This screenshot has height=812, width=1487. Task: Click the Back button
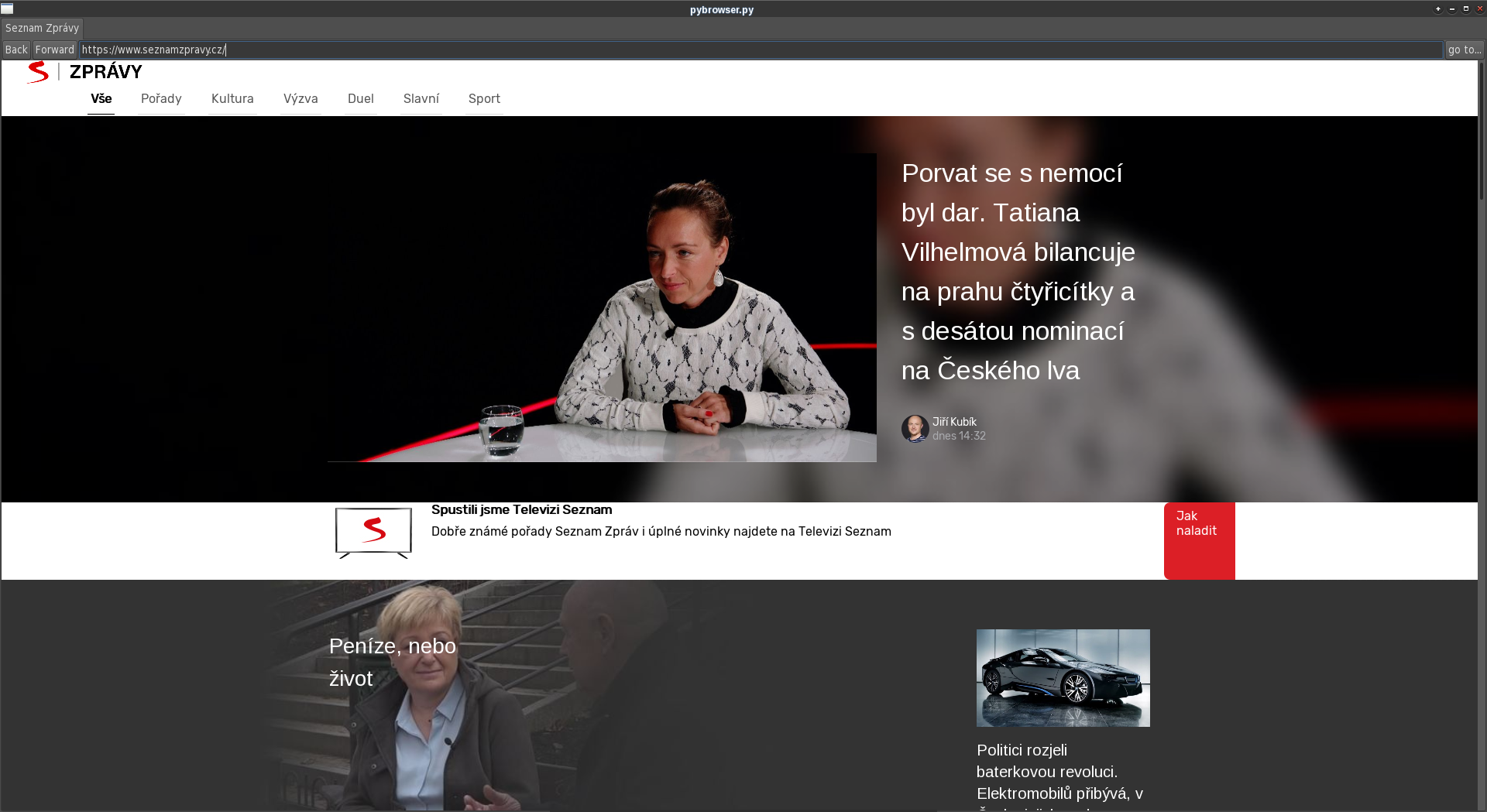[x=16, y=50]
